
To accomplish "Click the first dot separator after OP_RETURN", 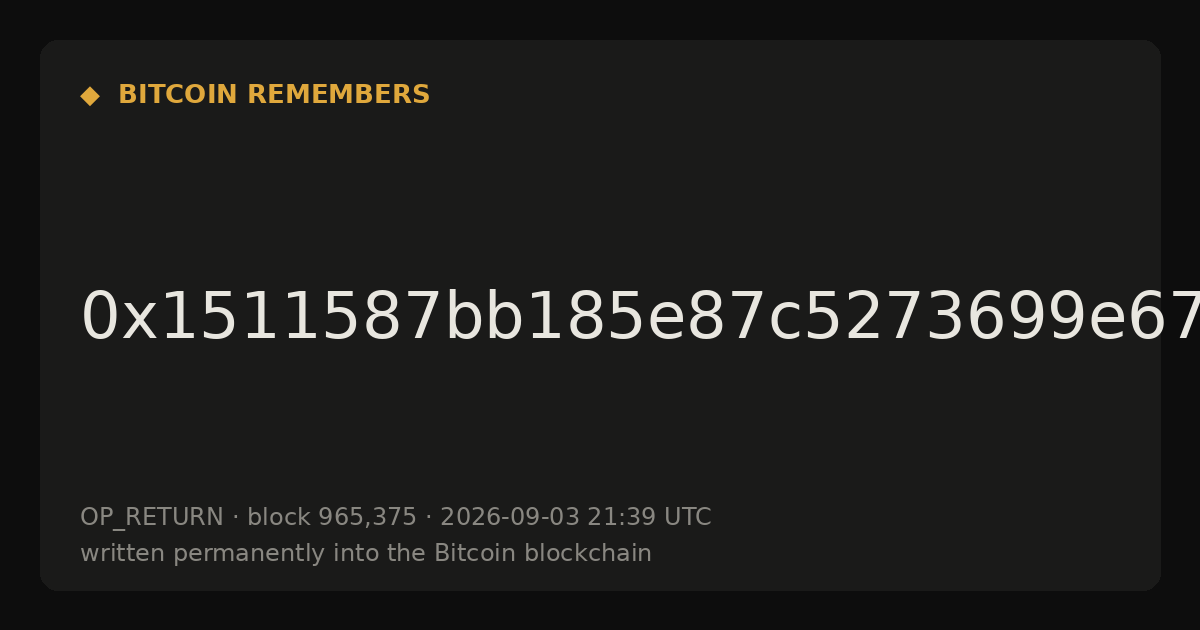I will (x=235, y=518).
